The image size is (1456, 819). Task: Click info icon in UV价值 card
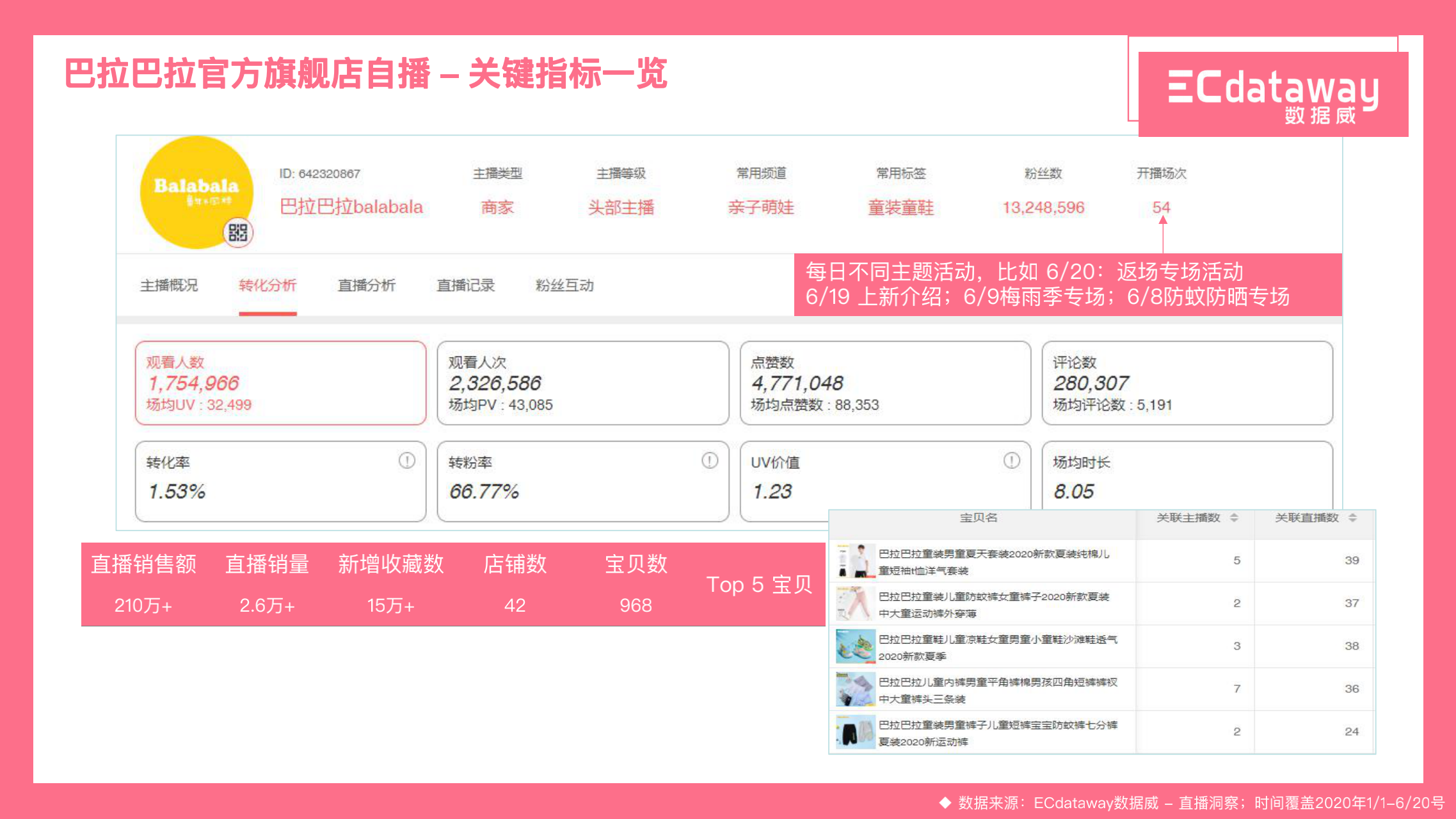(1011, 461)
